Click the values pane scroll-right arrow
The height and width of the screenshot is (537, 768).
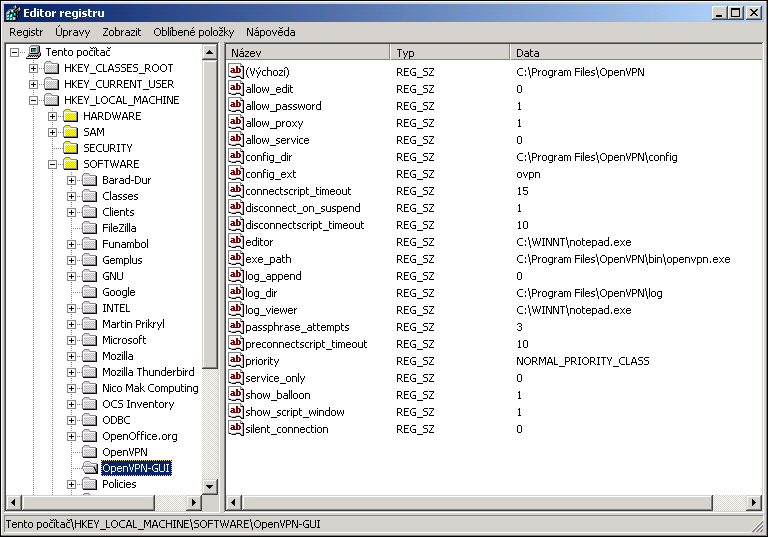(754, 502)
